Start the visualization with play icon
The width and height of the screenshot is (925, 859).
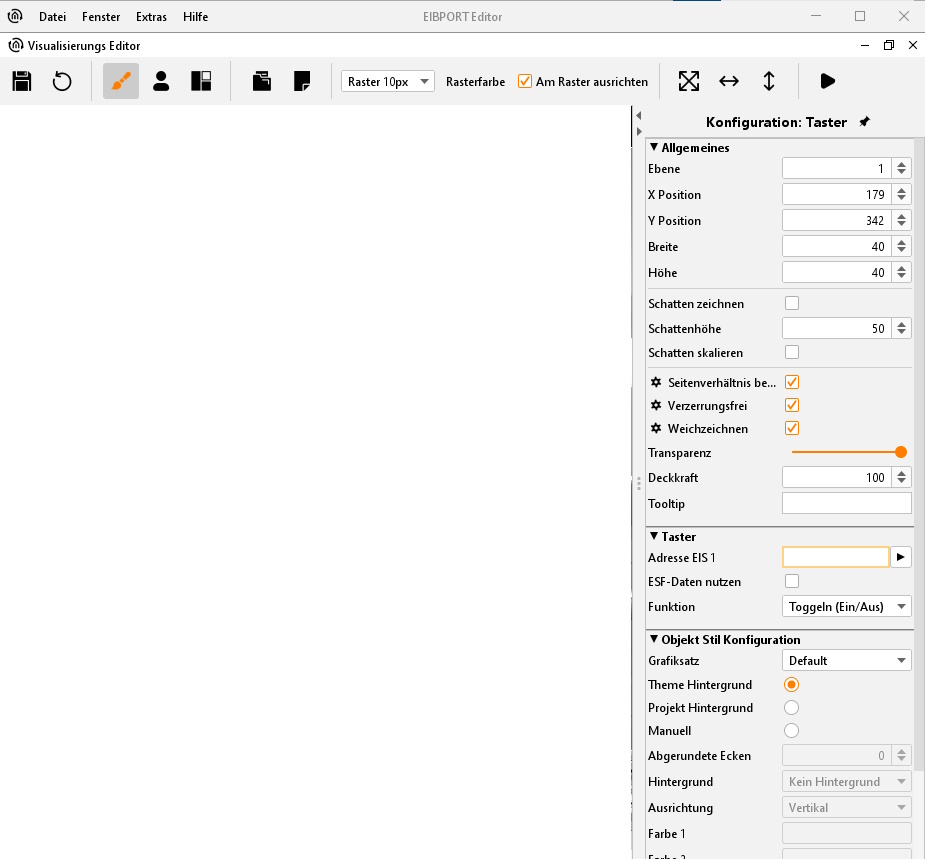click(x=827, y=81)
